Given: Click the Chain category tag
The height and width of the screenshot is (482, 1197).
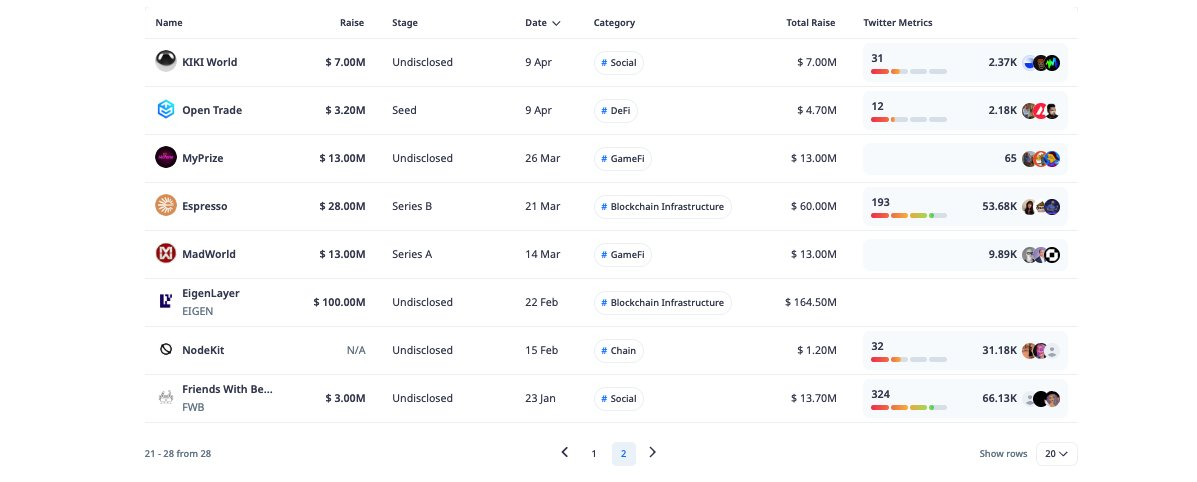Looking at the screenshot, I should pyautogui.click(x=619, y=351).
